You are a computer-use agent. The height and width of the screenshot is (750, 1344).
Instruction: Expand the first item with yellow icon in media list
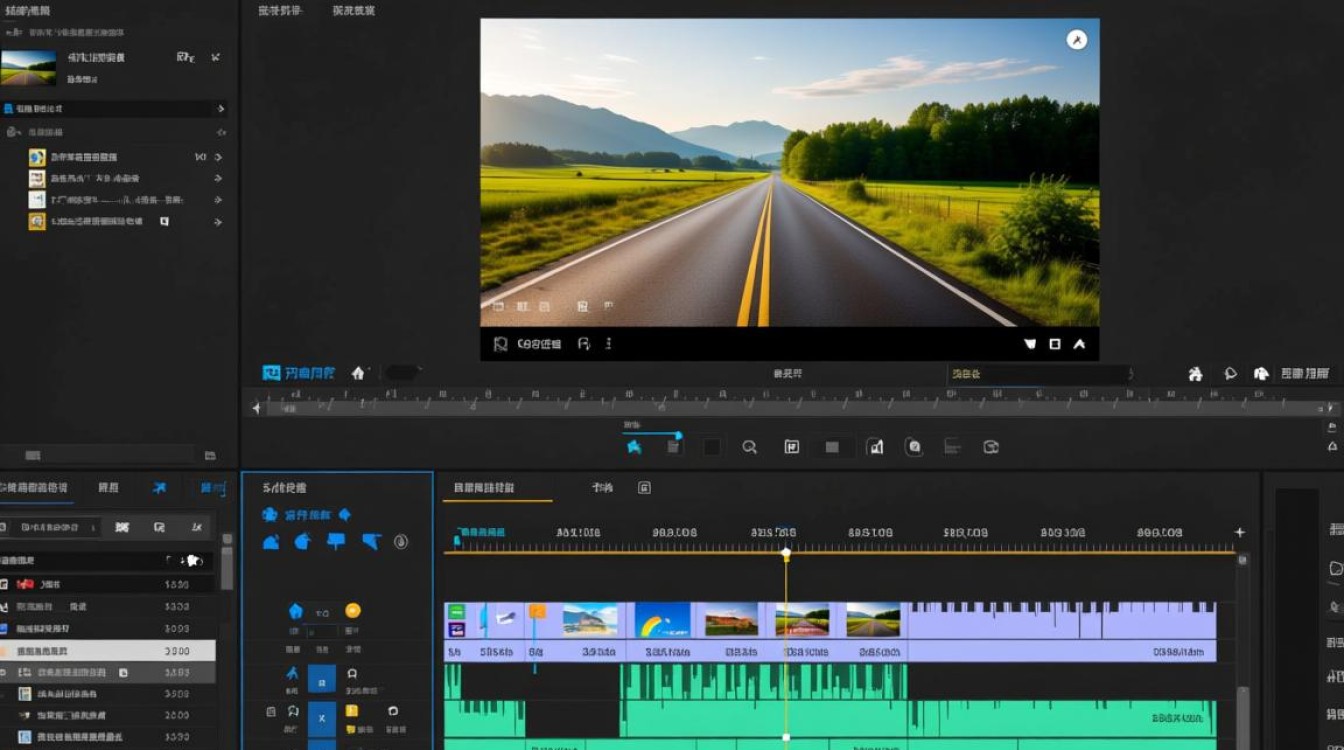tap(218, 157)
